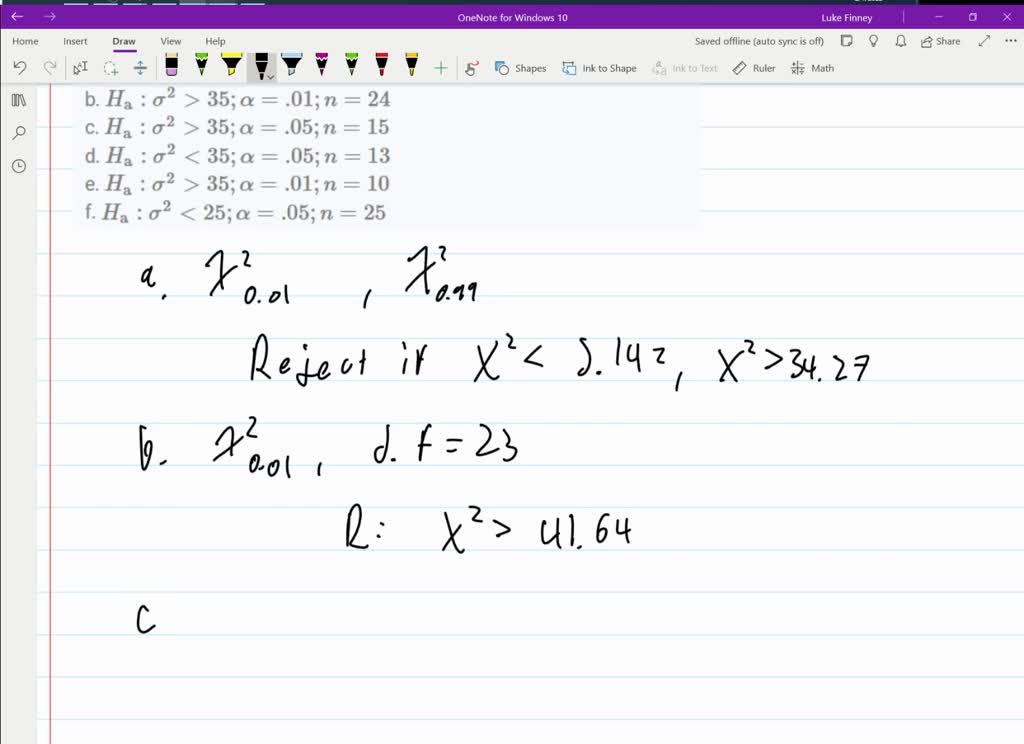Image resolution: width=1024 pixels, height=744 pixels.
Task: Expand the selected pen's options chevron
Action: click(271, 76)
